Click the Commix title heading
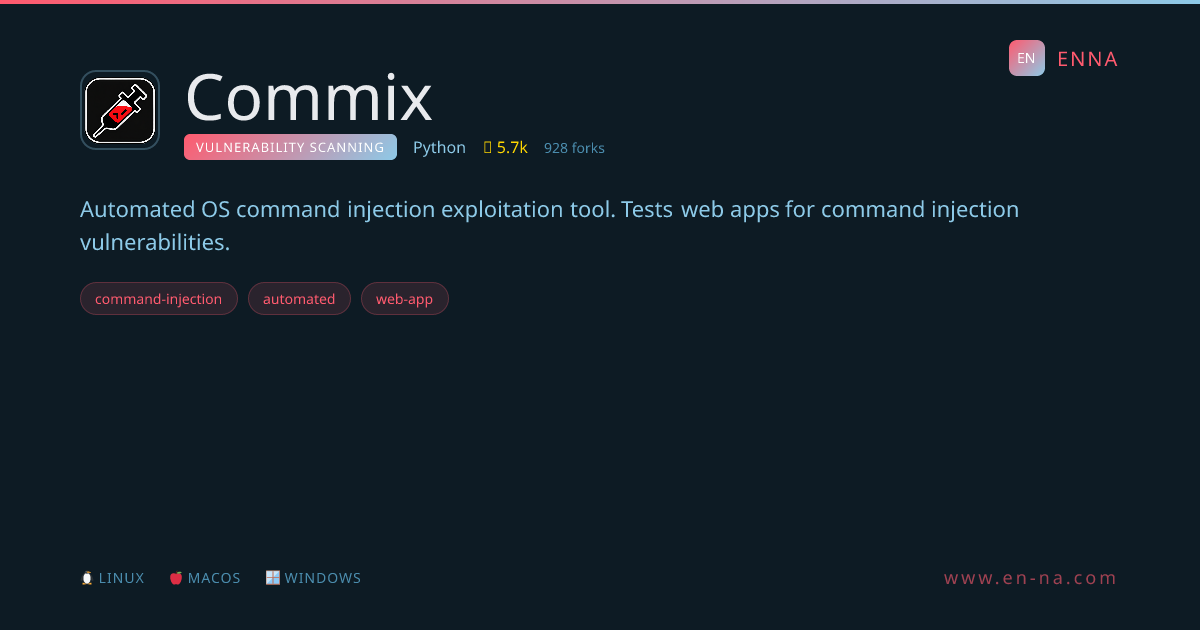 tap(309, 98)
